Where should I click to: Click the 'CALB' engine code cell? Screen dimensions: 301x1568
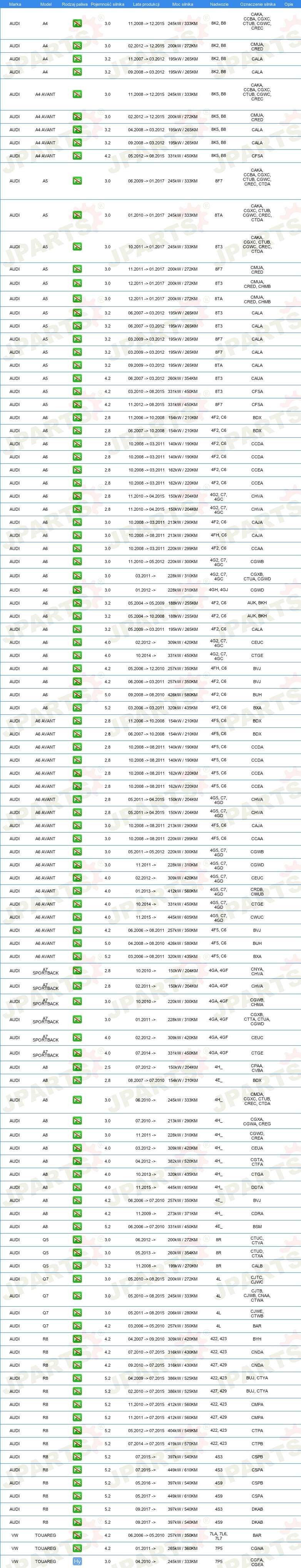[257, 1266]
